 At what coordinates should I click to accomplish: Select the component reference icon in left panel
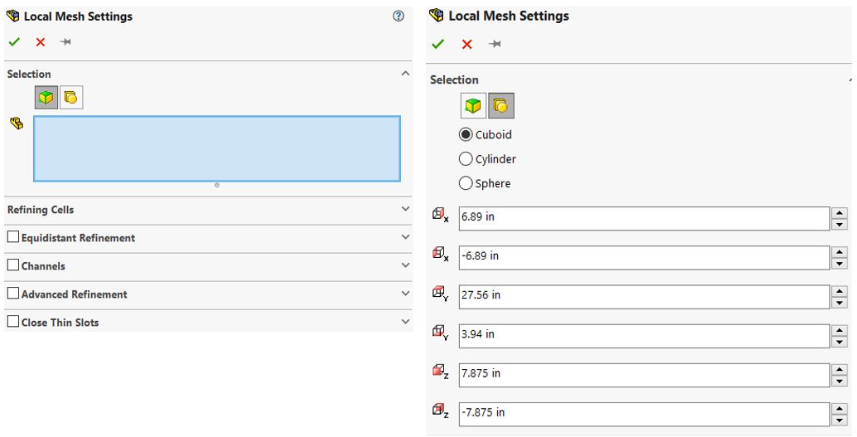coord(45,97)
